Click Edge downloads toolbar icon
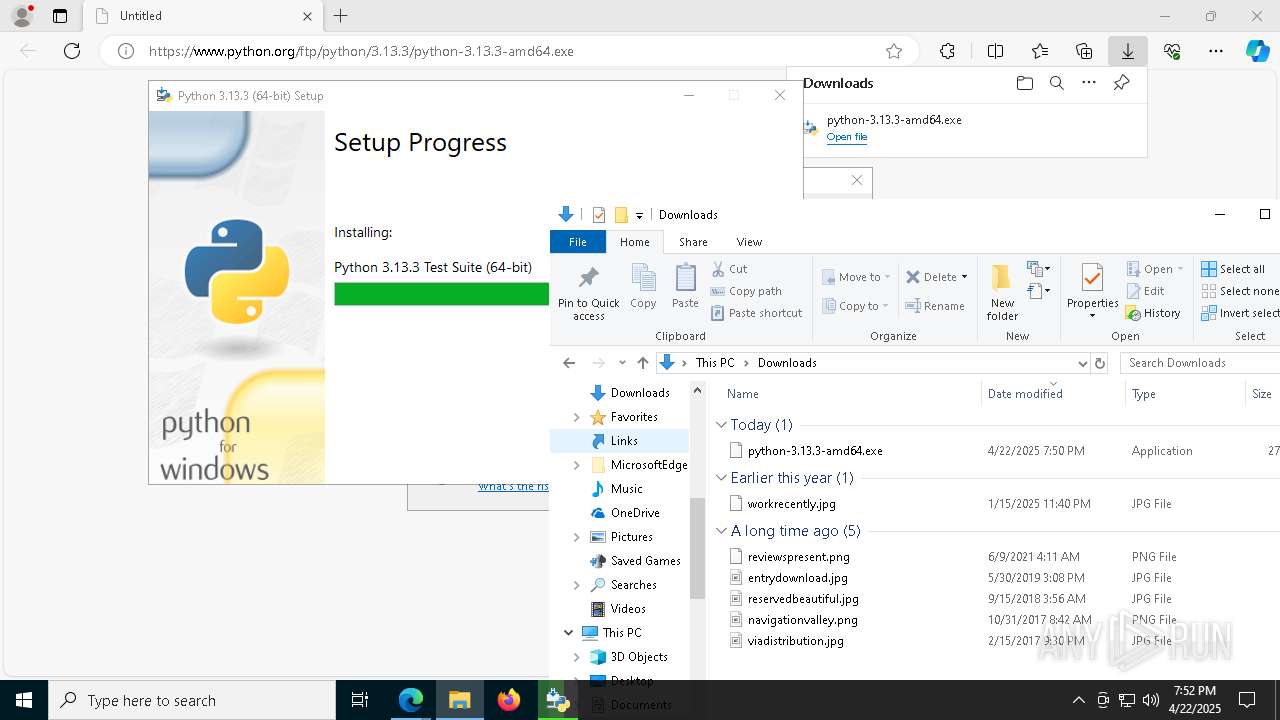 pyautogui.click(x=1128, y=51)
